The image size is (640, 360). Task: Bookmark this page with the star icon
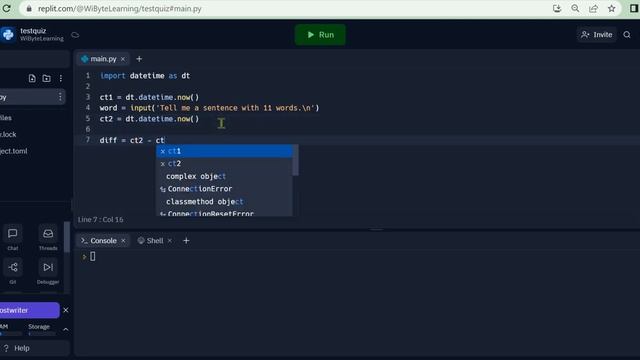click(611, 8)
